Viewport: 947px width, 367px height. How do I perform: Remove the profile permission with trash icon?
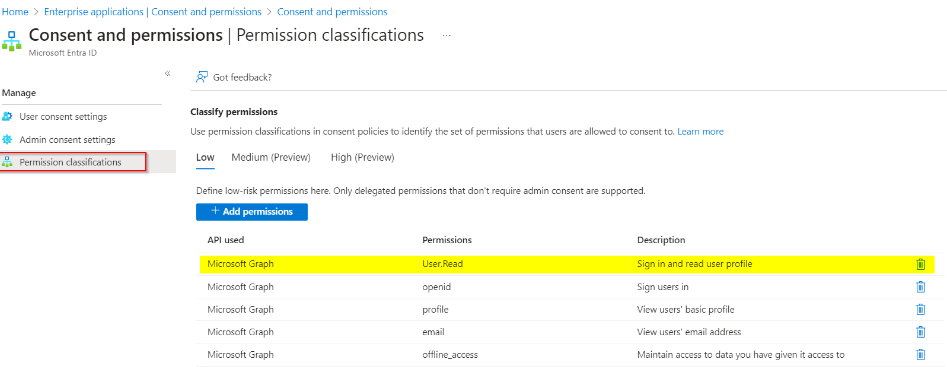click(920, 309)
